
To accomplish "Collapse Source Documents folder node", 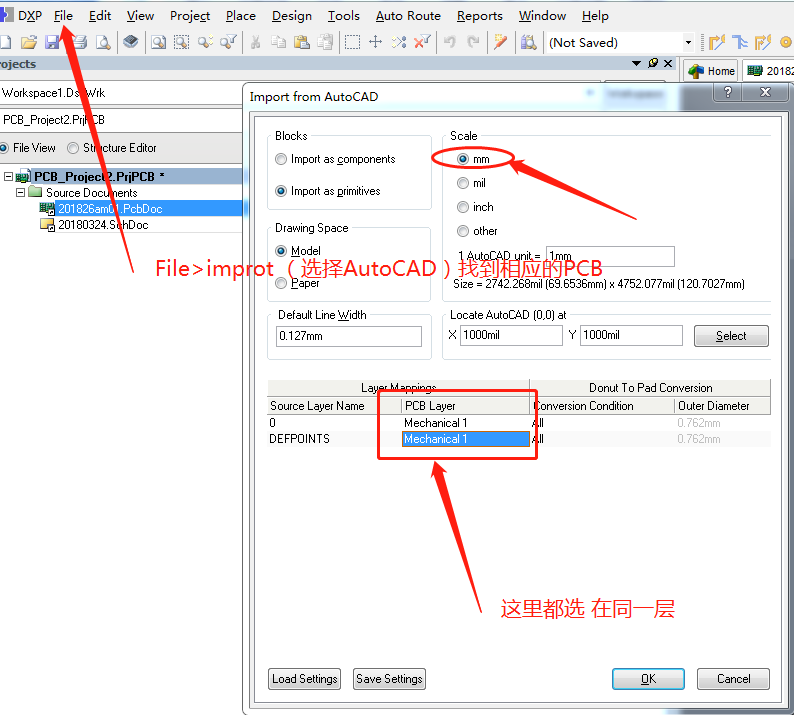I will pos(20,192).
